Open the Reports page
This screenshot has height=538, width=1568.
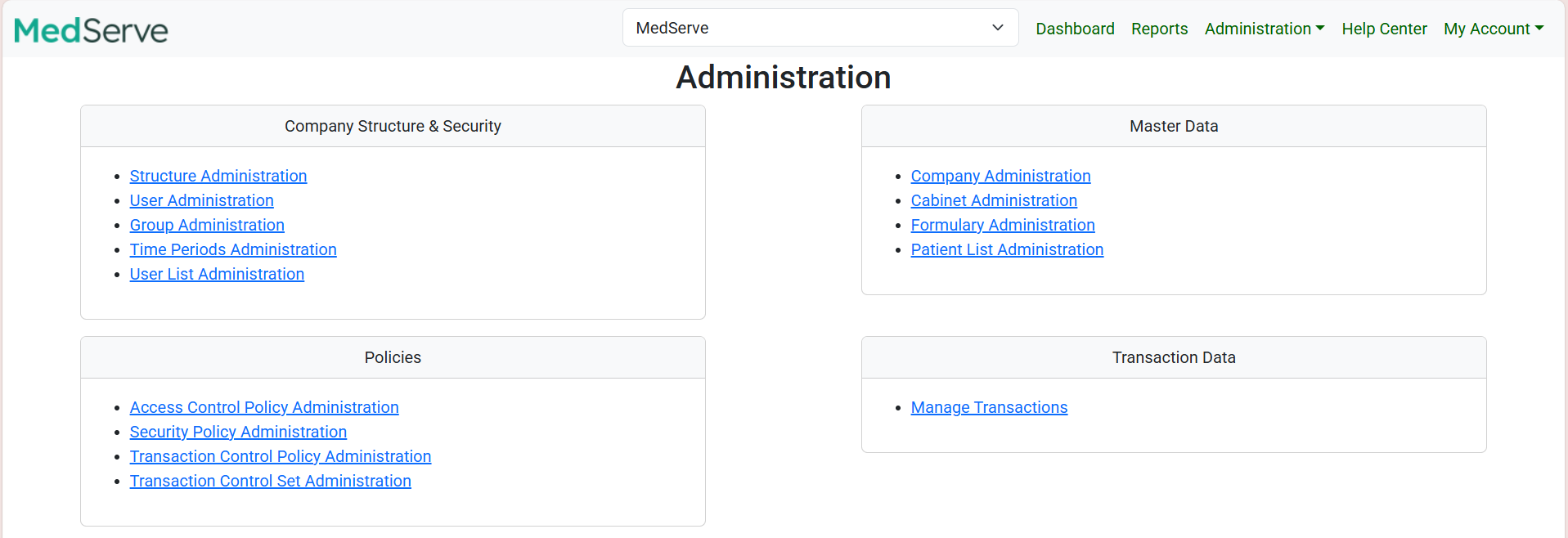coord(1159,29)
